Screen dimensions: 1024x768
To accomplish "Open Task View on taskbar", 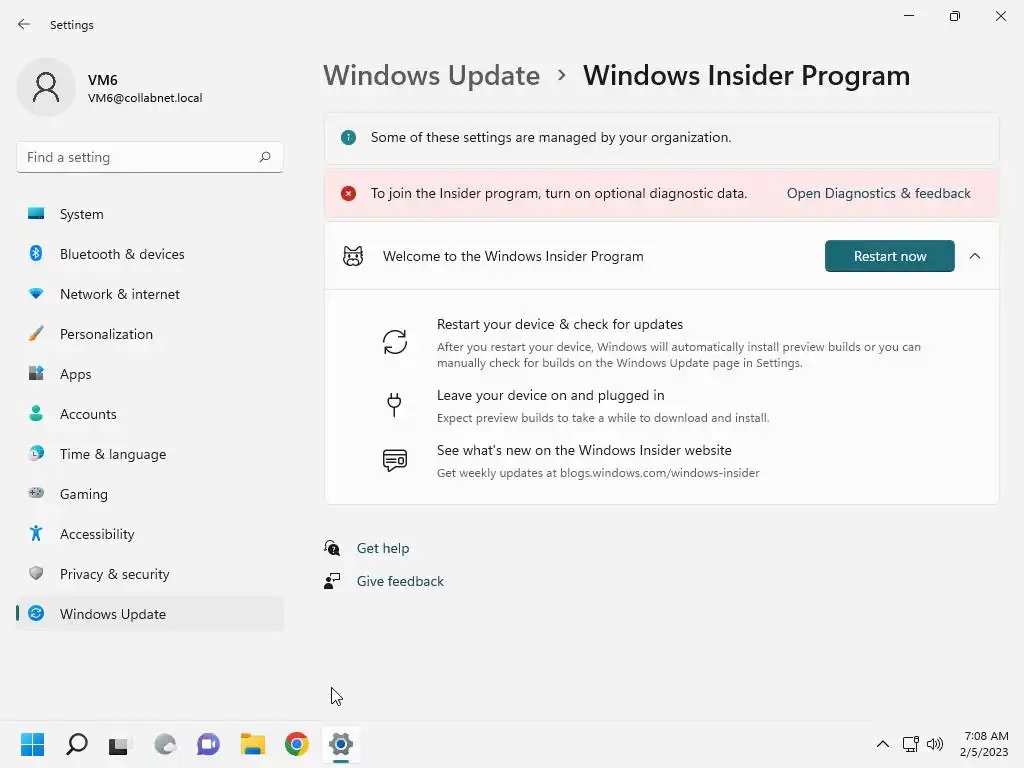I will (120, 744).
